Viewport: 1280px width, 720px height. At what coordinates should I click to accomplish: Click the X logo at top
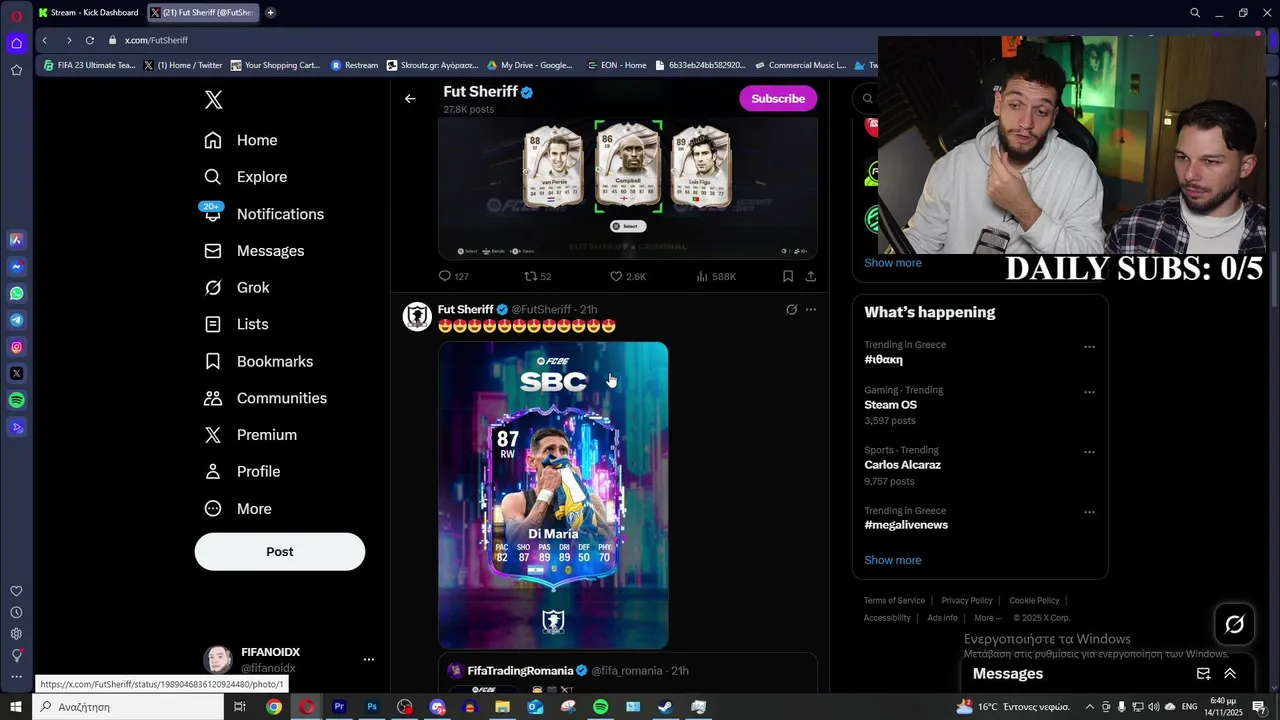click(x=213, y=100)
